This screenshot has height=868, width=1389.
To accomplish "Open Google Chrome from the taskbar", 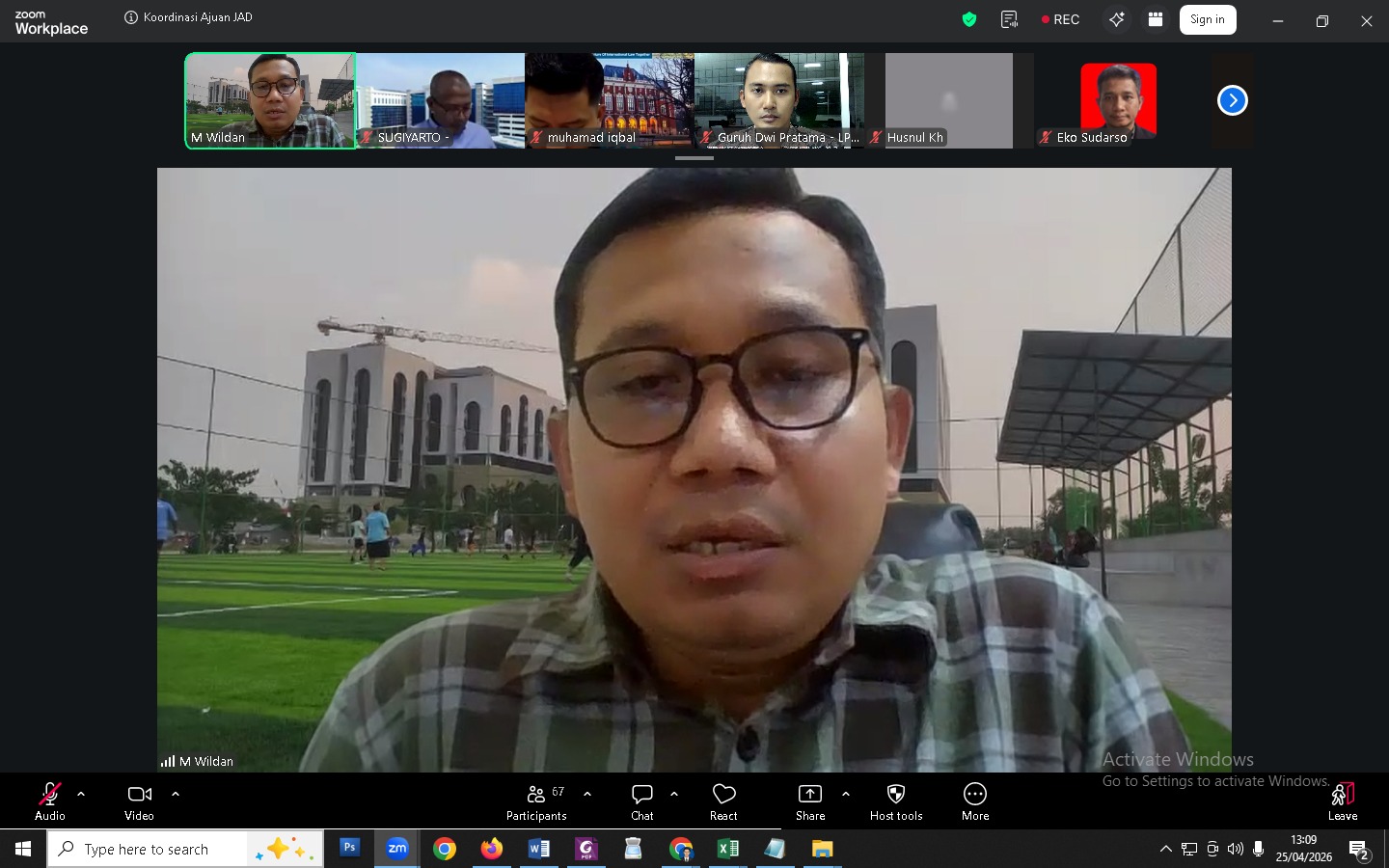I will [x=445, y=849].
